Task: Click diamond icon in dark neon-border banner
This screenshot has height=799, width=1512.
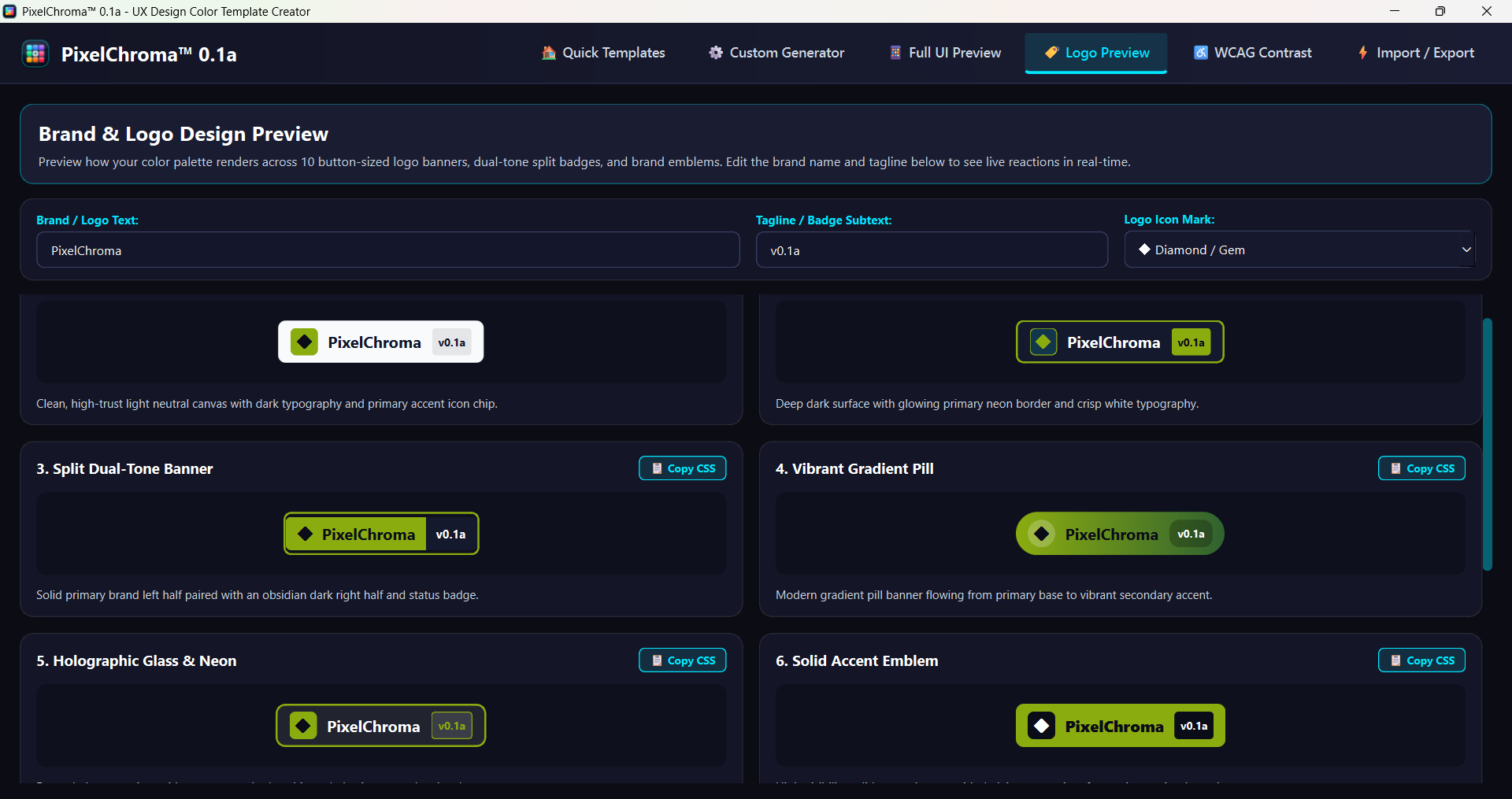Action: tap(1043, 342)
